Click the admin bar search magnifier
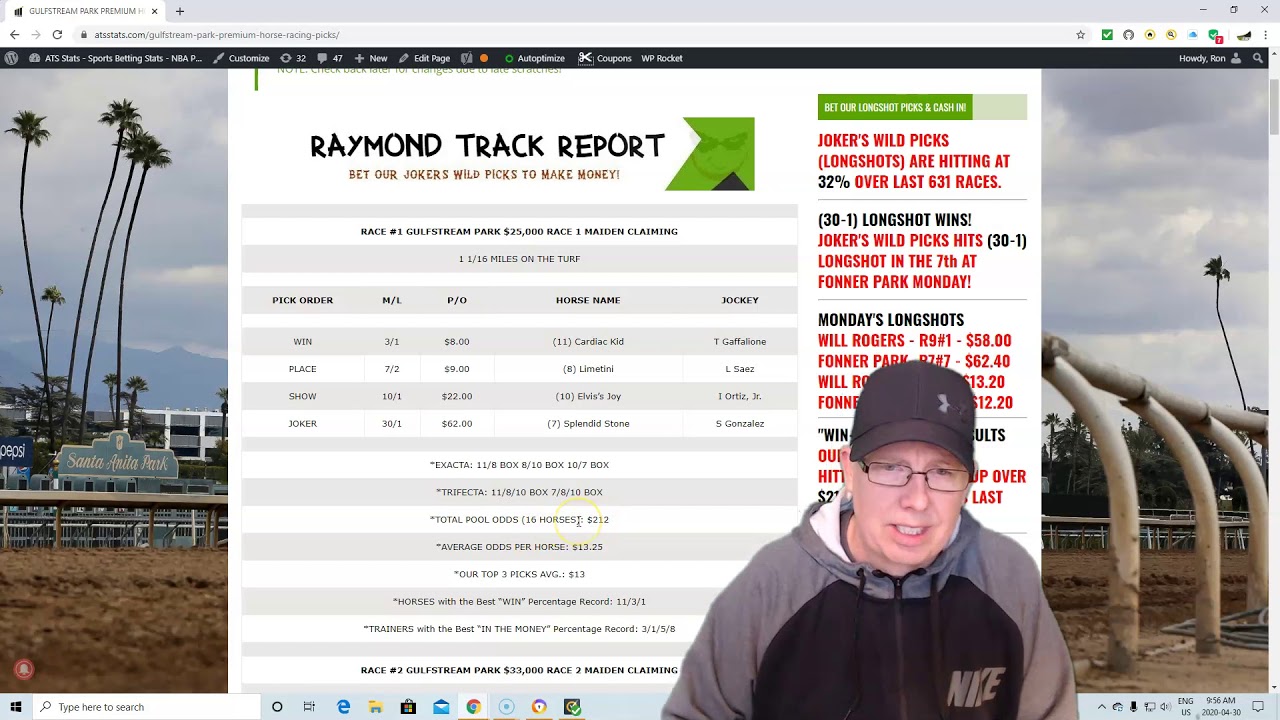The width and height of the screenshot is (1280, 720). (x=1258, y=58)
